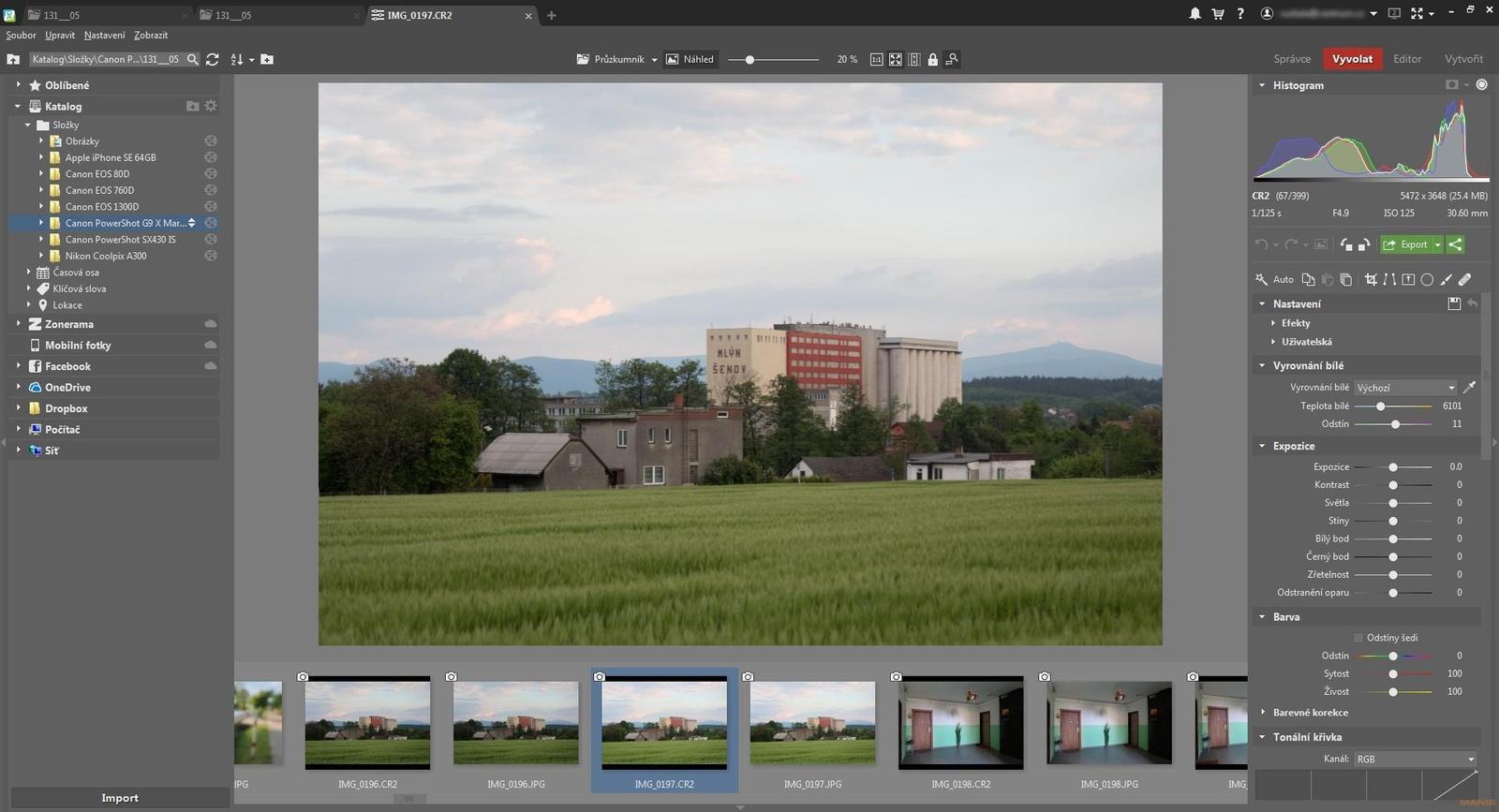The image size is (1499, 812).
Task: Open the notifications bell
Action: tap(1195, 14)
